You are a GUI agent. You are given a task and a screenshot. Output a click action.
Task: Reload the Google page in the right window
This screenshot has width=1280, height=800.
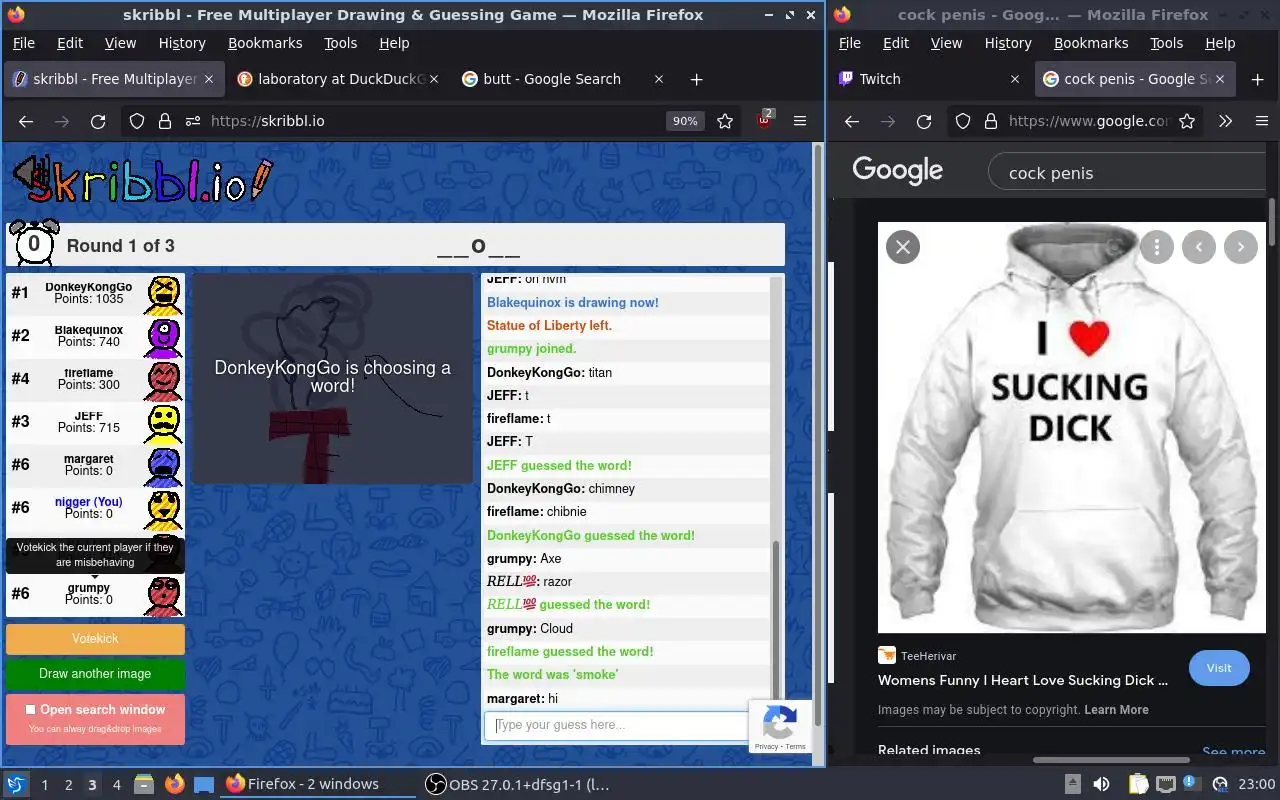click(x=924, y=121)
